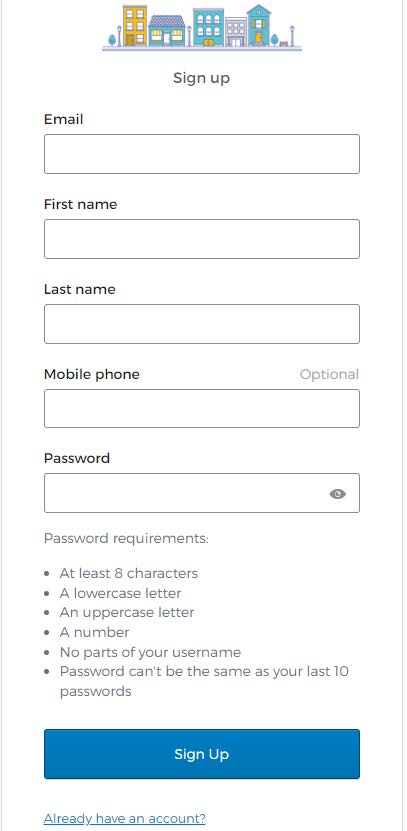
Task: Click the "Password requirements:" heading
Action: [x=126, y=538]
